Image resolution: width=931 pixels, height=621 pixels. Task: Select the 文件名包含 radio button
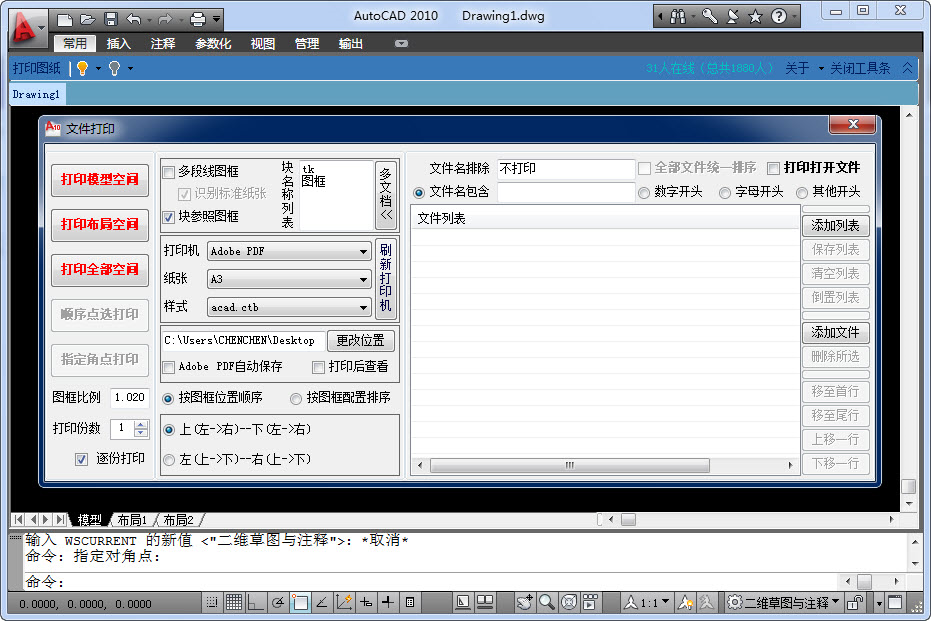[419, 192]
